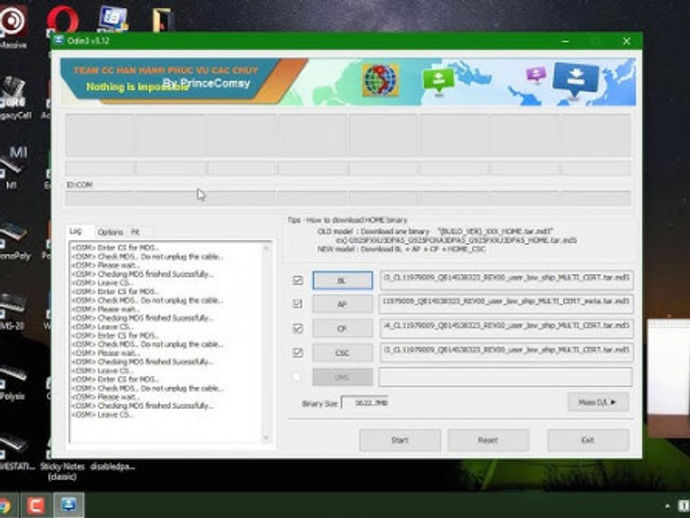
Task: Click the CP file path field
Action: coord(506,328)
